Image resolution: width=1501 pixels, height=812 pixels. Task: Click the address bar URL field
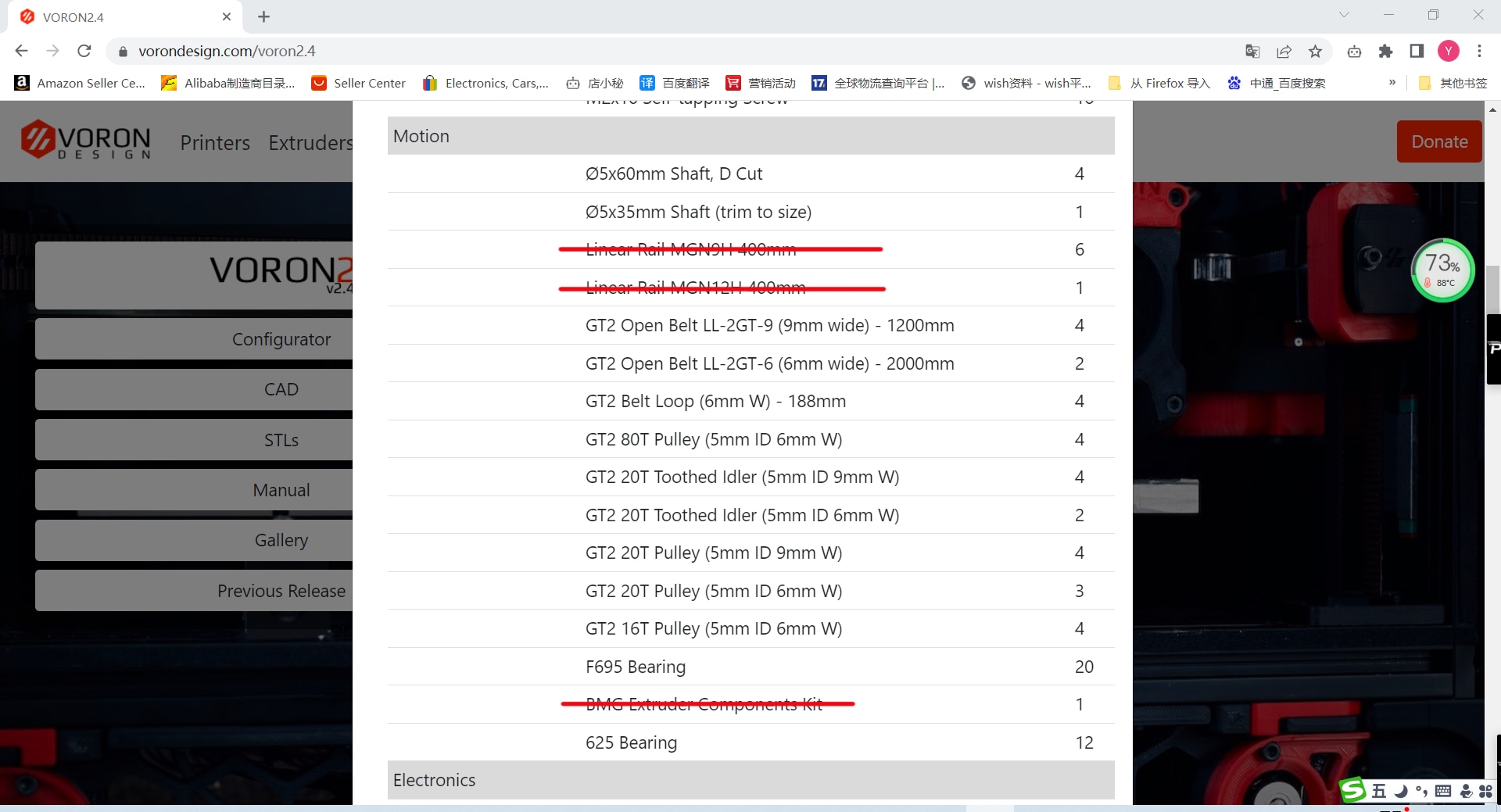click(x=672, y=51)
